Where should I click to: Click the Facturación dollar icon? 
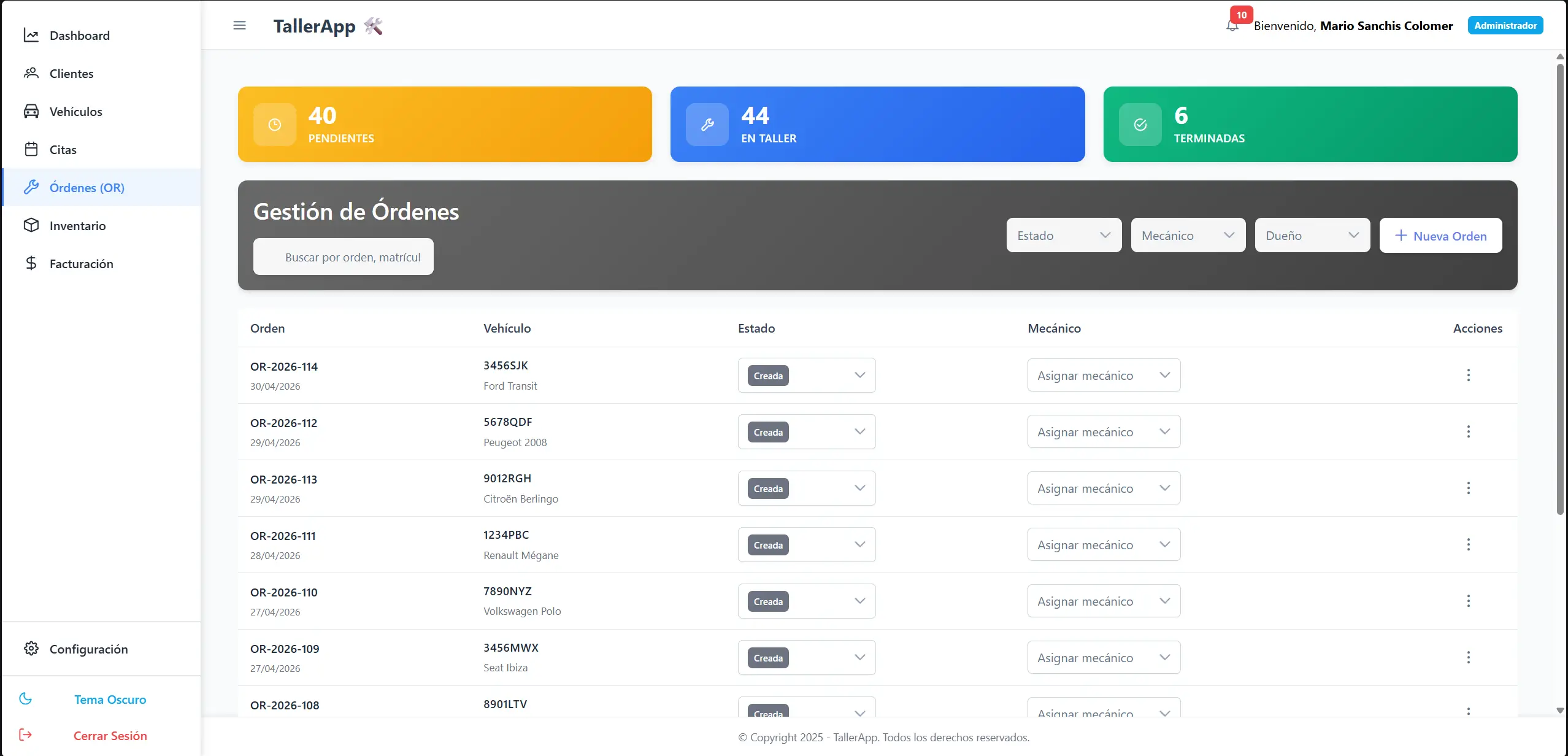[x=31, y=263]
